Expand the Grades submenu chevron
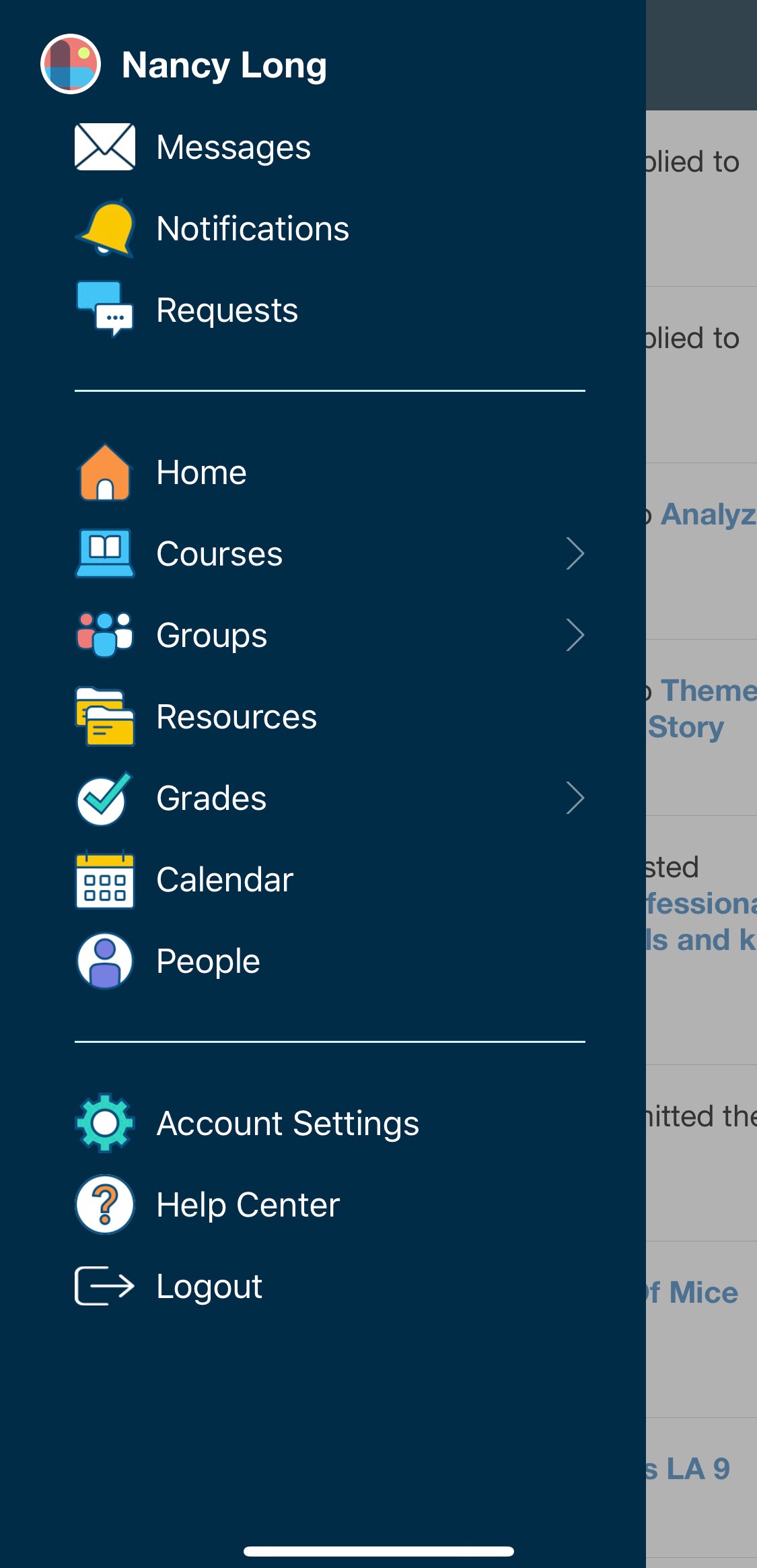Image resolution: width=757 pixels, height=1568 pixels. click(x=575, y=798)
